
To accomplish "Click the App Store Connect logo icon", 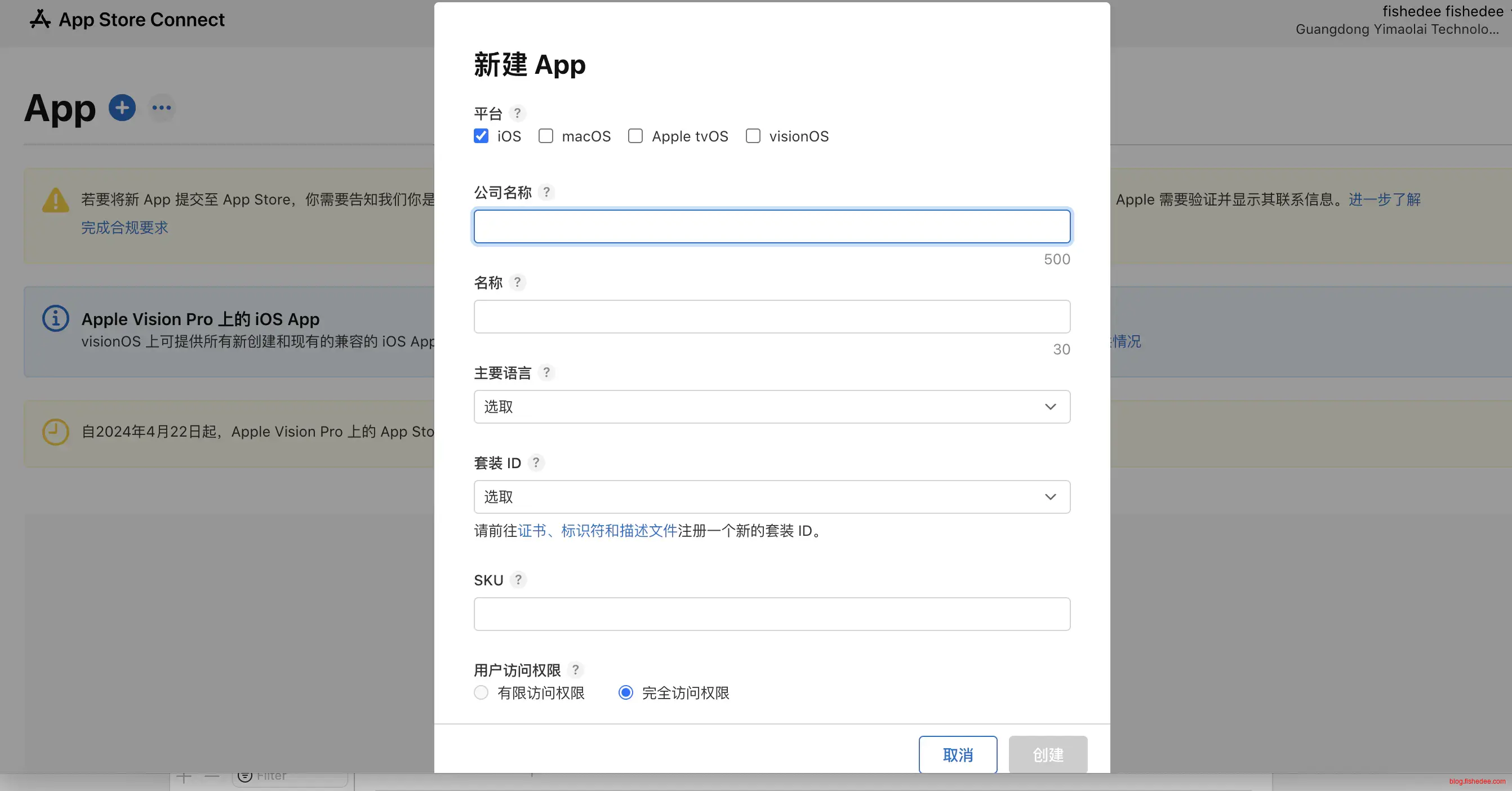I will pos(40,19).
